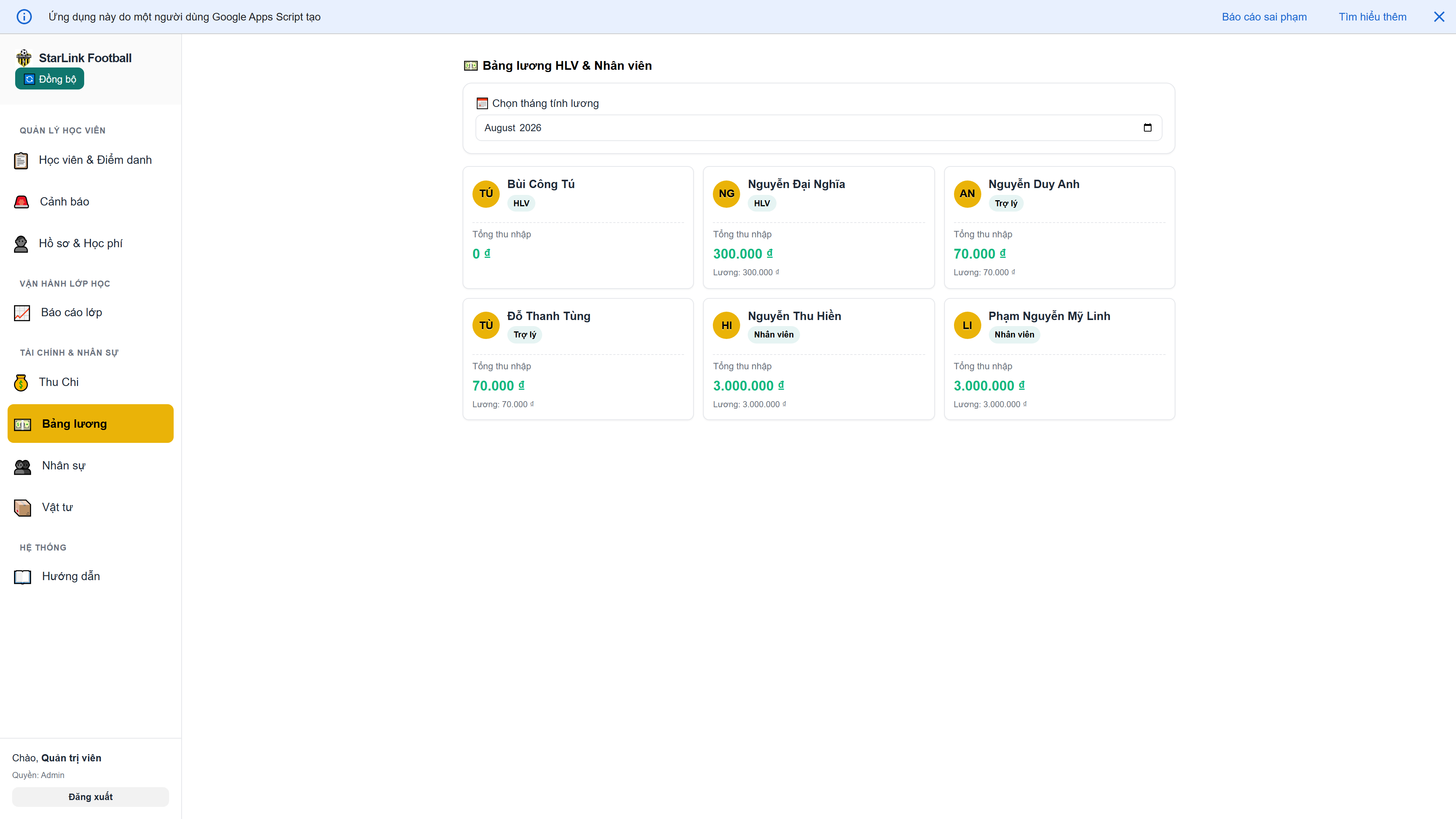Click the banknote icon in the page heading
Viewport: 1456px width, 819px height.
tap(471, 66)
